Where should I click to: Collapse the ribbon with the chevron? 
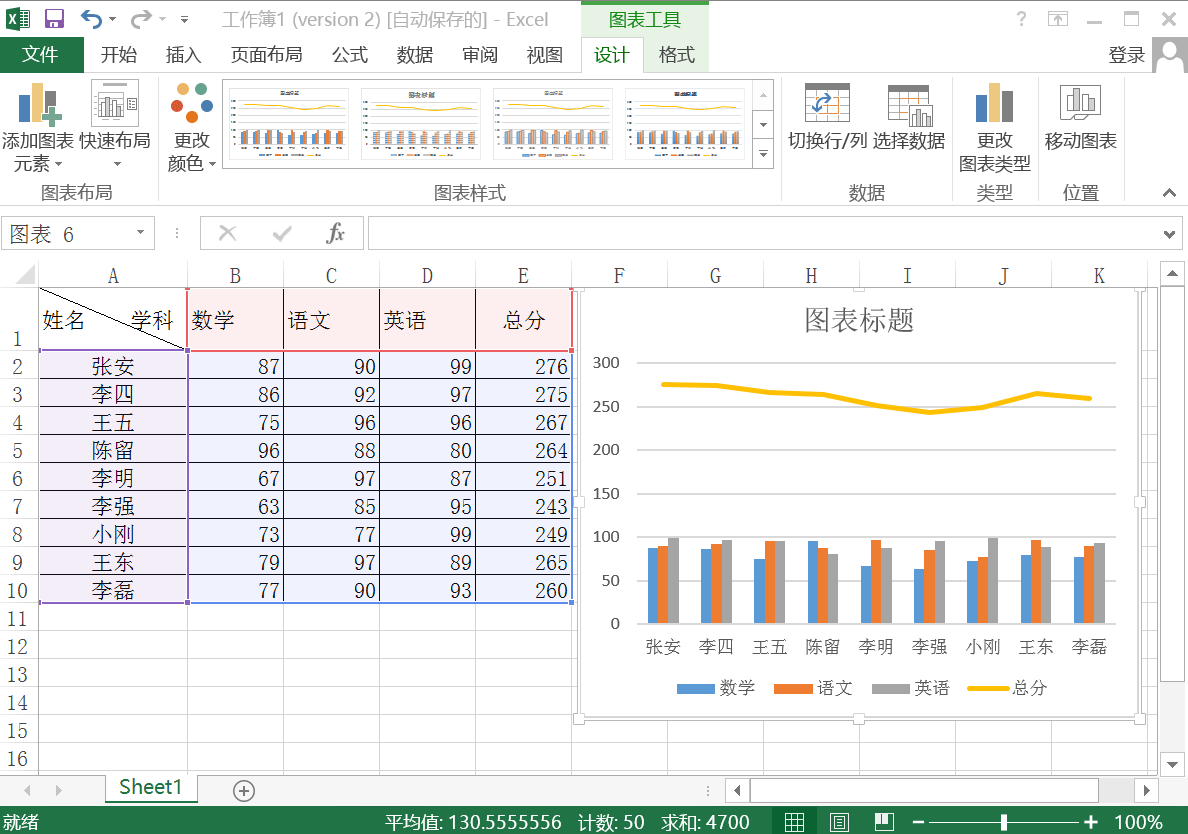click(1169, 193)
